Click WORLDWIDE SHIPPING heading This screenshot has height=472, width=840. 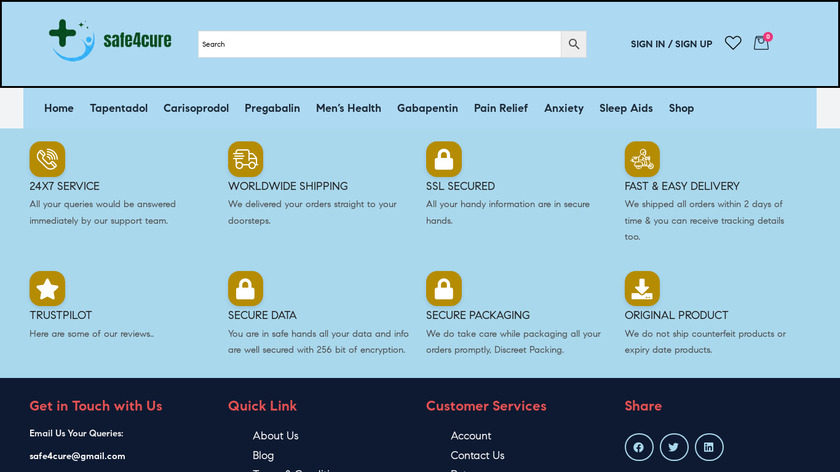[288, 186]
